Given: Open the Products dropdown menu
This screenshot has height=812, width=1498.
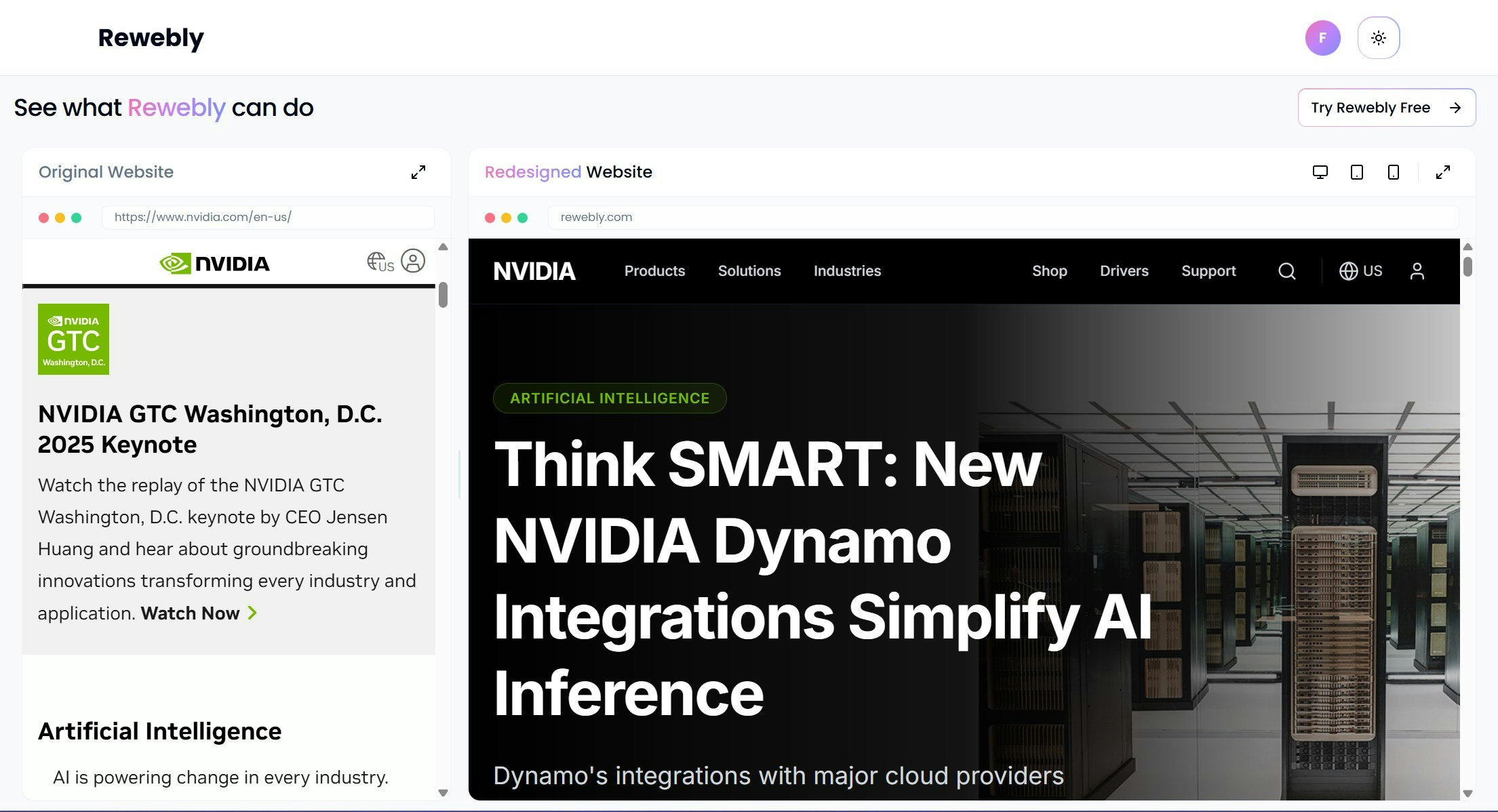Looking at the screenshot, I should pyautogui.click(x=654, y=271).
